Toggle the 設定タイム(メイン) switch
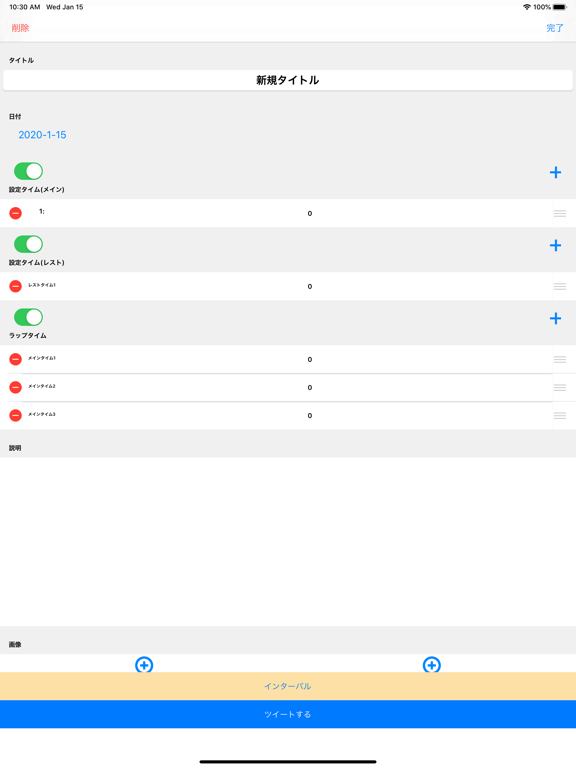The width and height of the screenshot is (576, 768). (28, 171)
